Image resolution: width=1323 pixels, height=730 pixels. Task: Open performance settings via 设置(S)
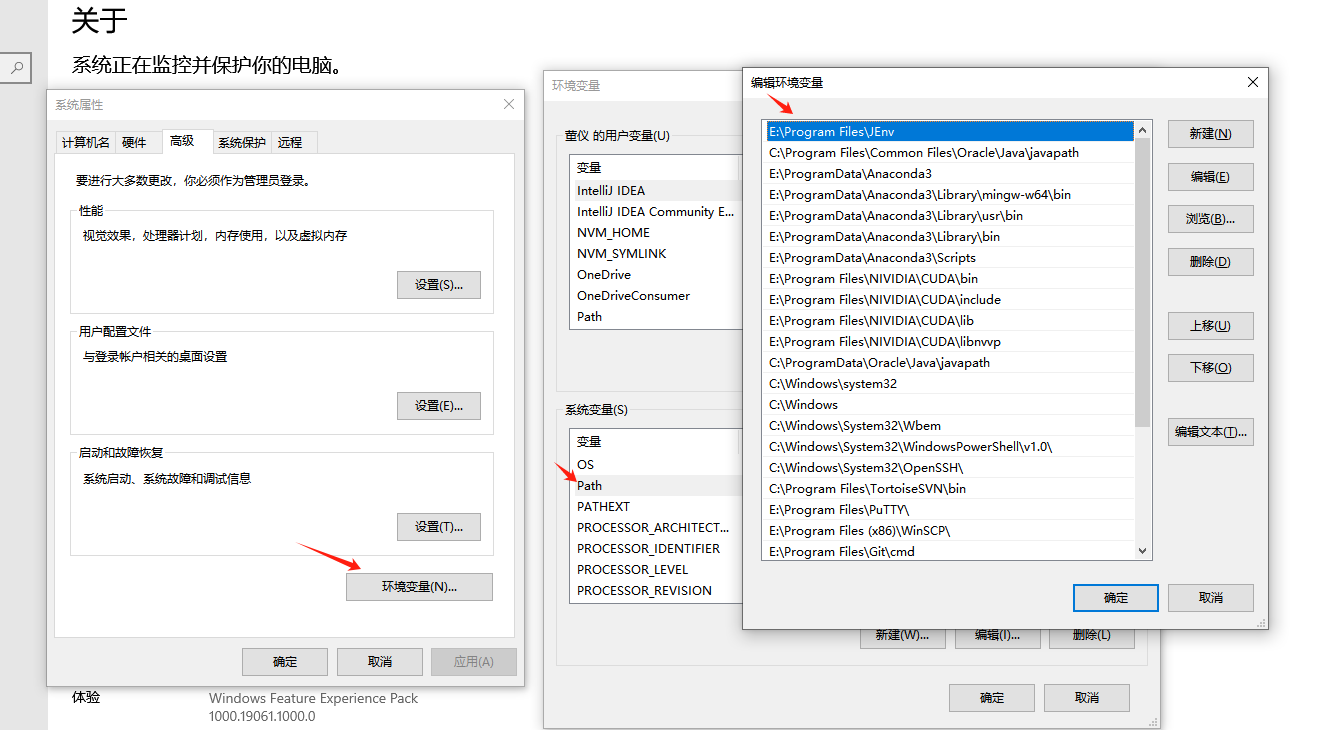pos(438,284)
